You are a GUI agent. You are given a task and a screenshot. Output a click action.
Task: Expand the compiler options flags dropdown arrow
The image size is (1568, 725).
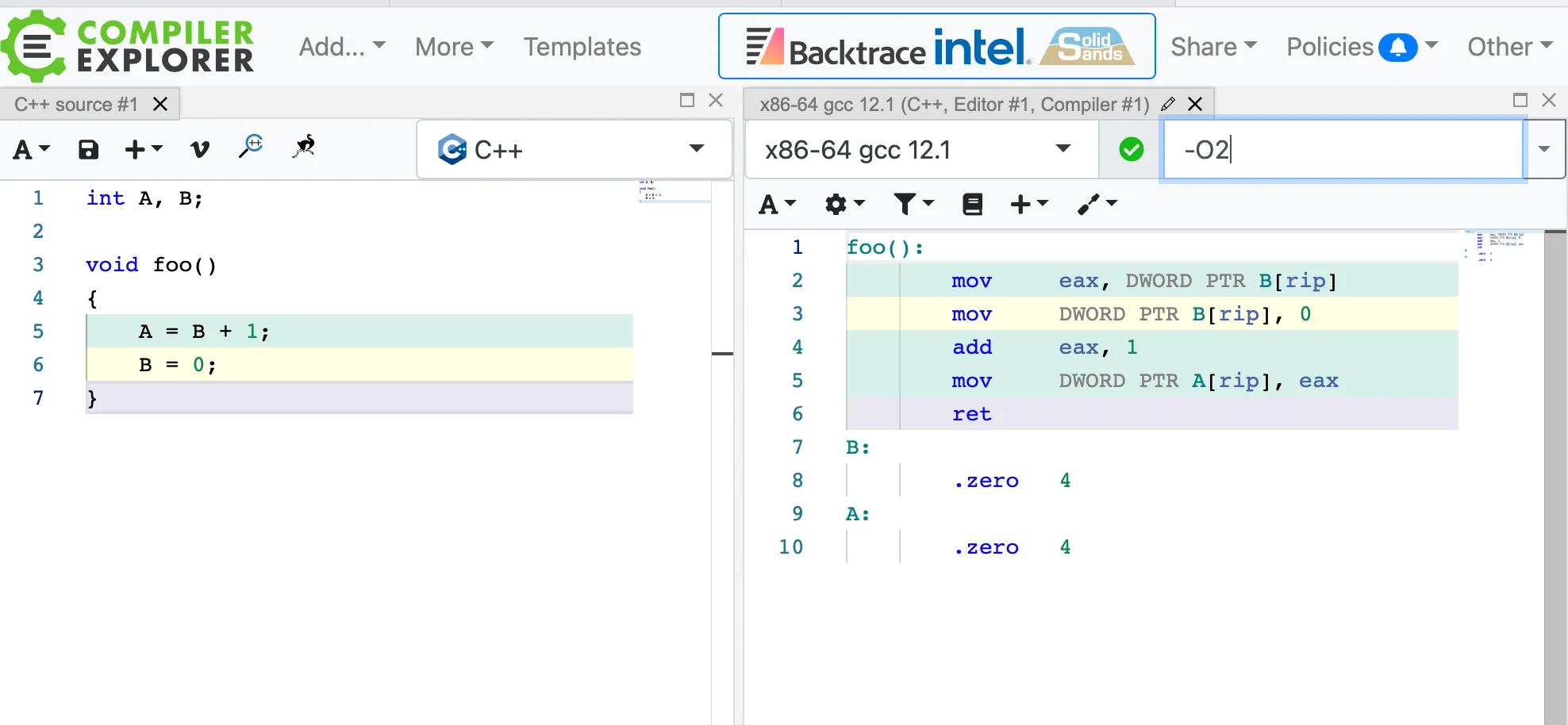tap(1544, 149)
